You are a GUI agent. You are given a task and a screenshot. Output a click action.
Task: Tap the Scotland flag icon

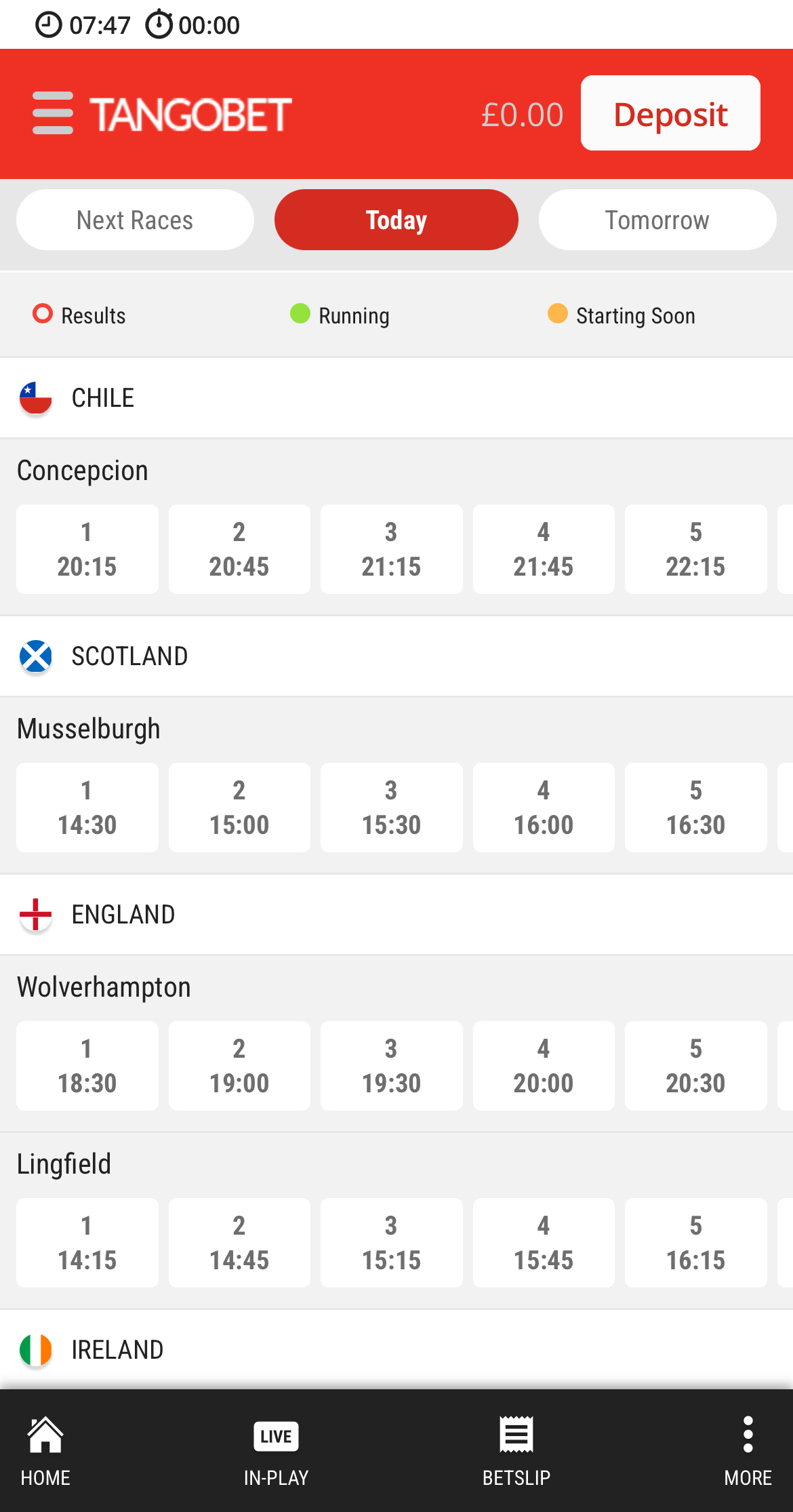click(x=36, y=656)
